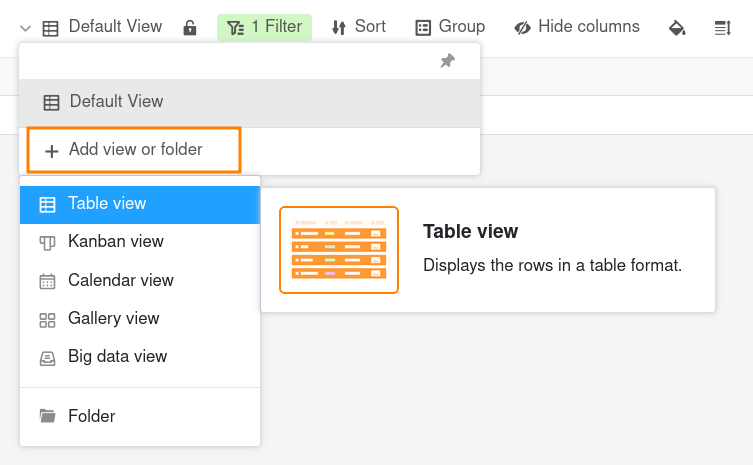Pin the views panel with the pushpin icon
The image size is (753, 465).
pos(447,61)
